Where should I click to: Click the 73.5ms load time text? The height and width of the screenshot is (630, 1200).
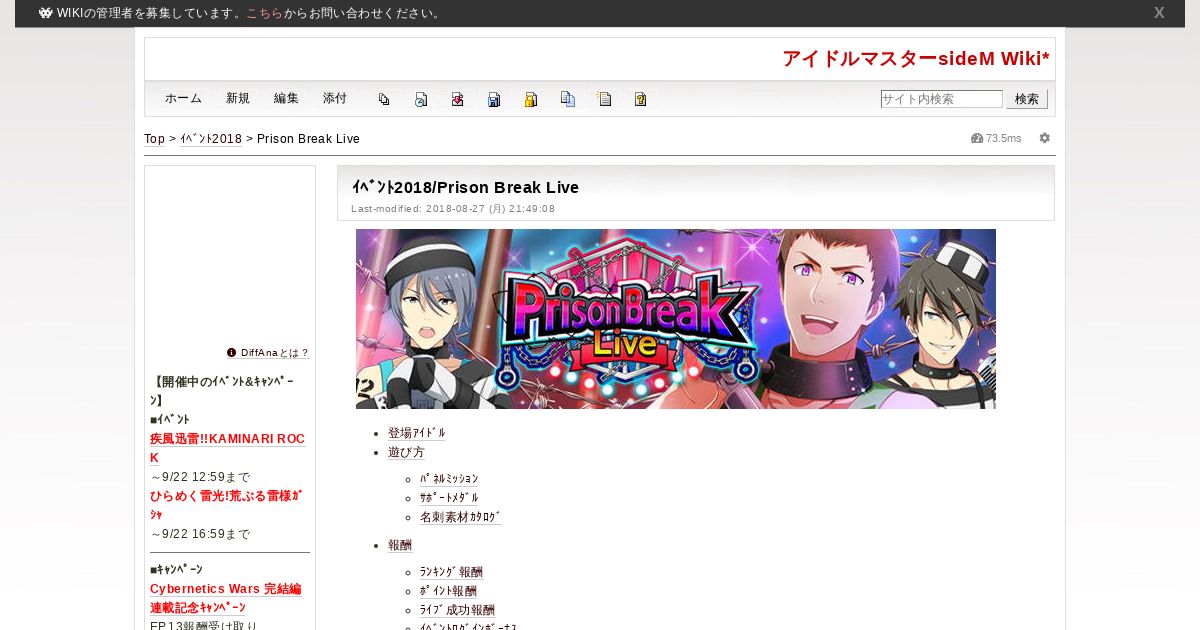1004,138
